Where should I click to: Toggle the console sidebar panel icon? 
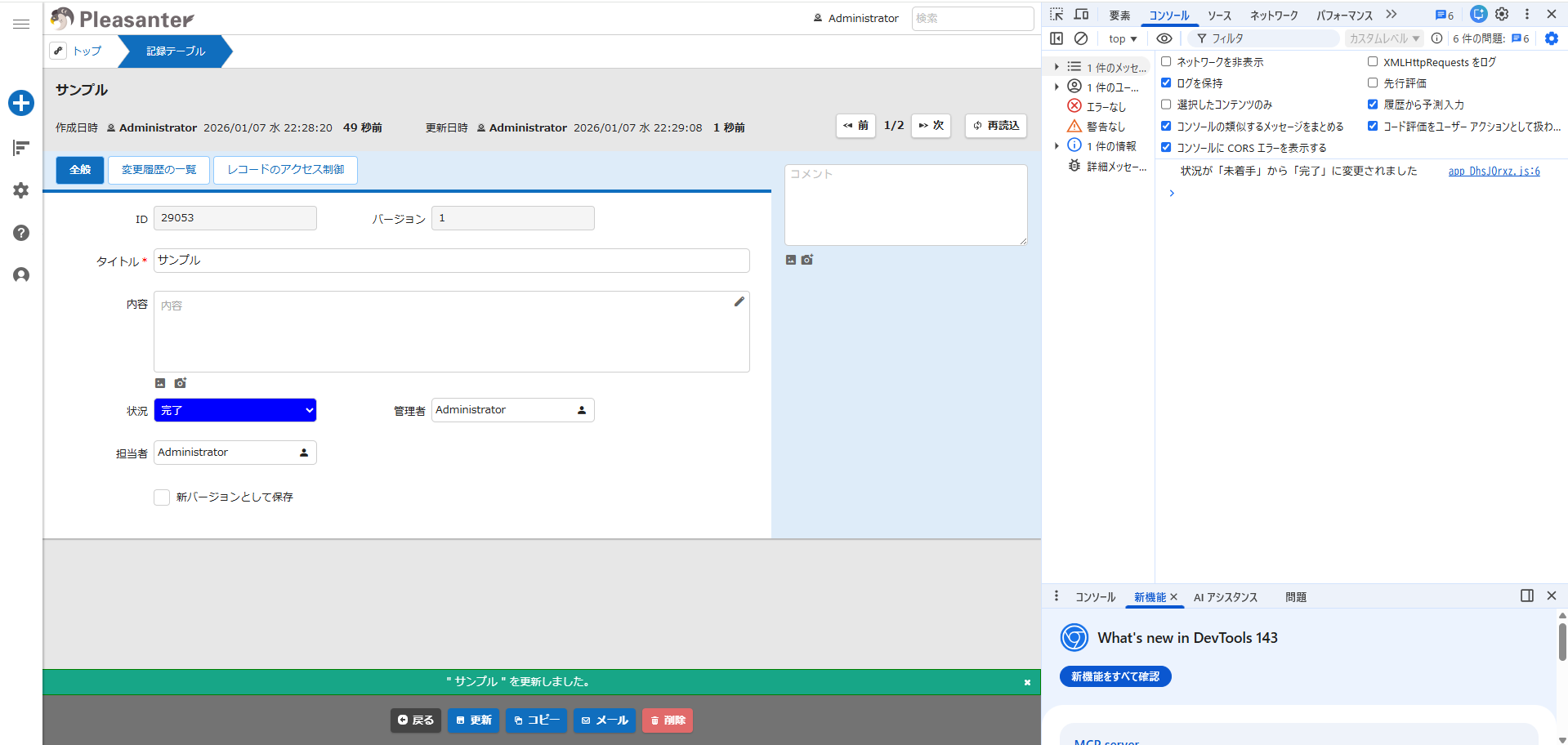pos(1057,38)
